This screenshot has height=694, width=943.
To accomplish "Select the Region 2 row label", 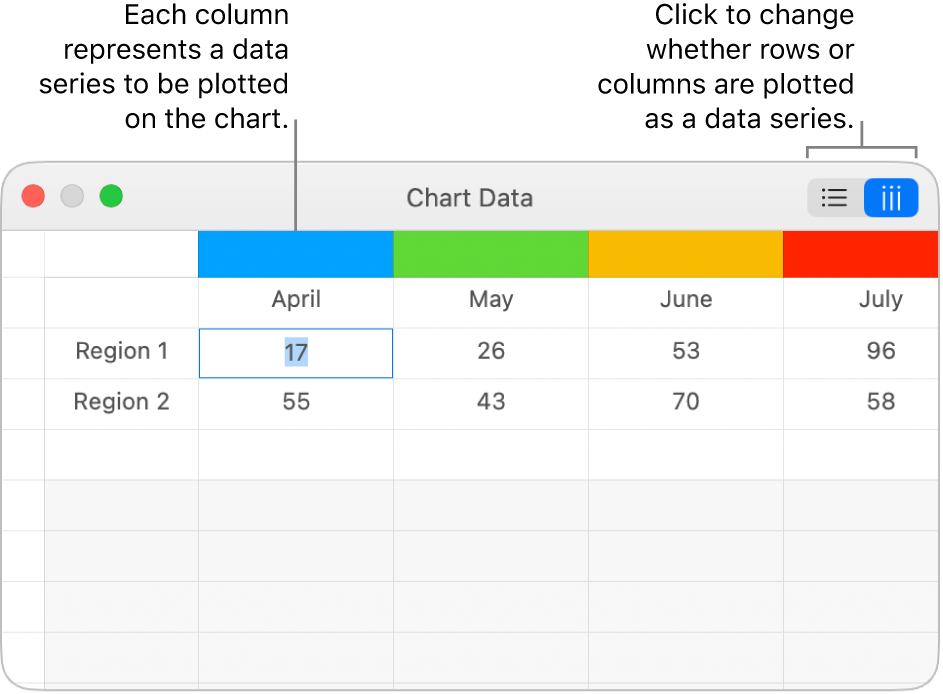I will (121, 402).
